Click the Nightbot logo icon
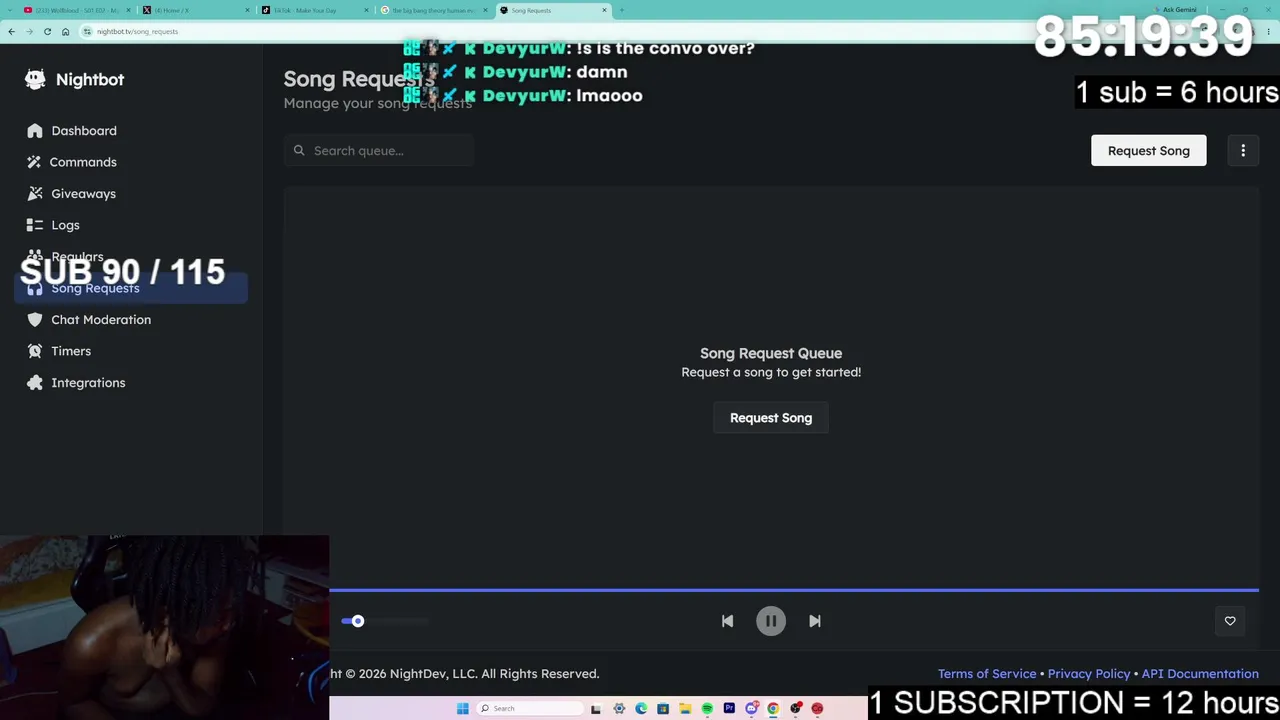Image resolution: width=1280 pixels, height=720 pixels. click(x=35, y=79)
